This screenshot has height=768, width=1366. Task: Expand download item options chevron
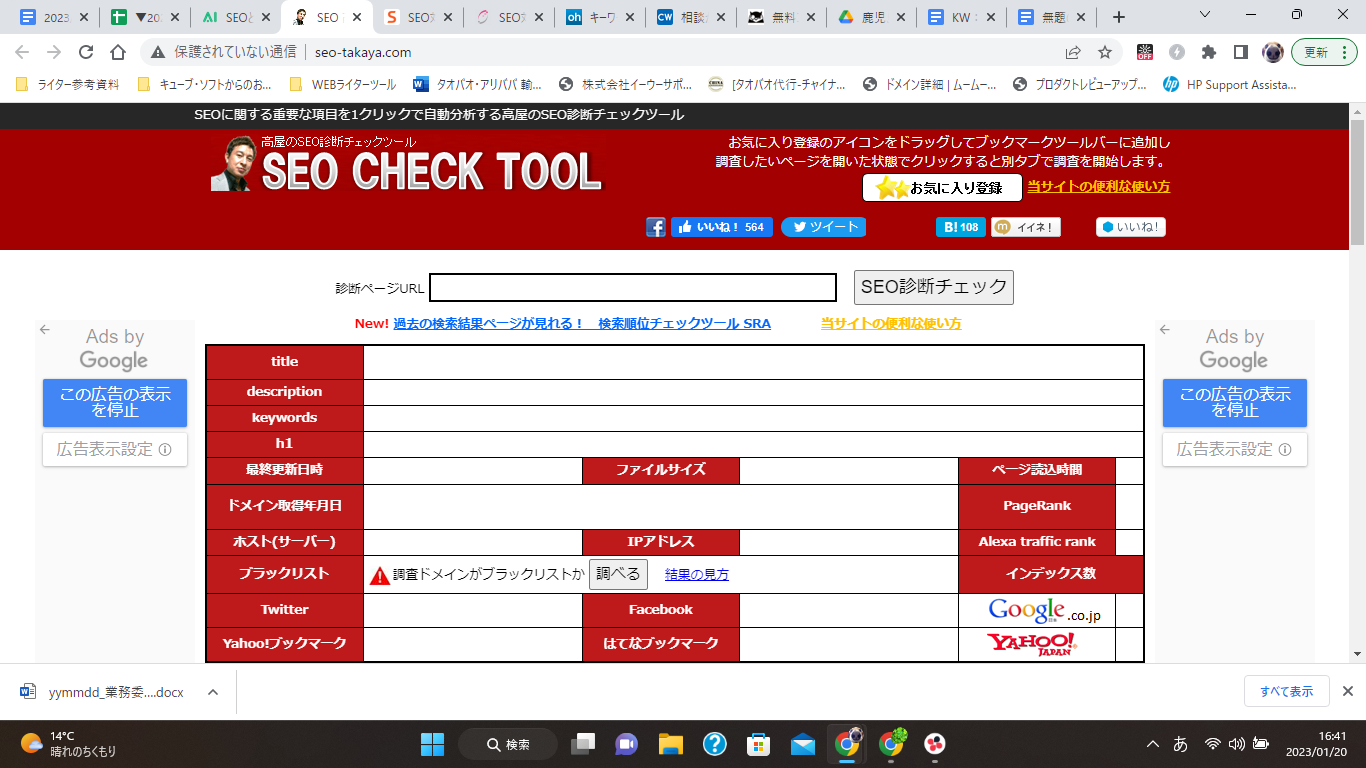[x=212, y=692]
